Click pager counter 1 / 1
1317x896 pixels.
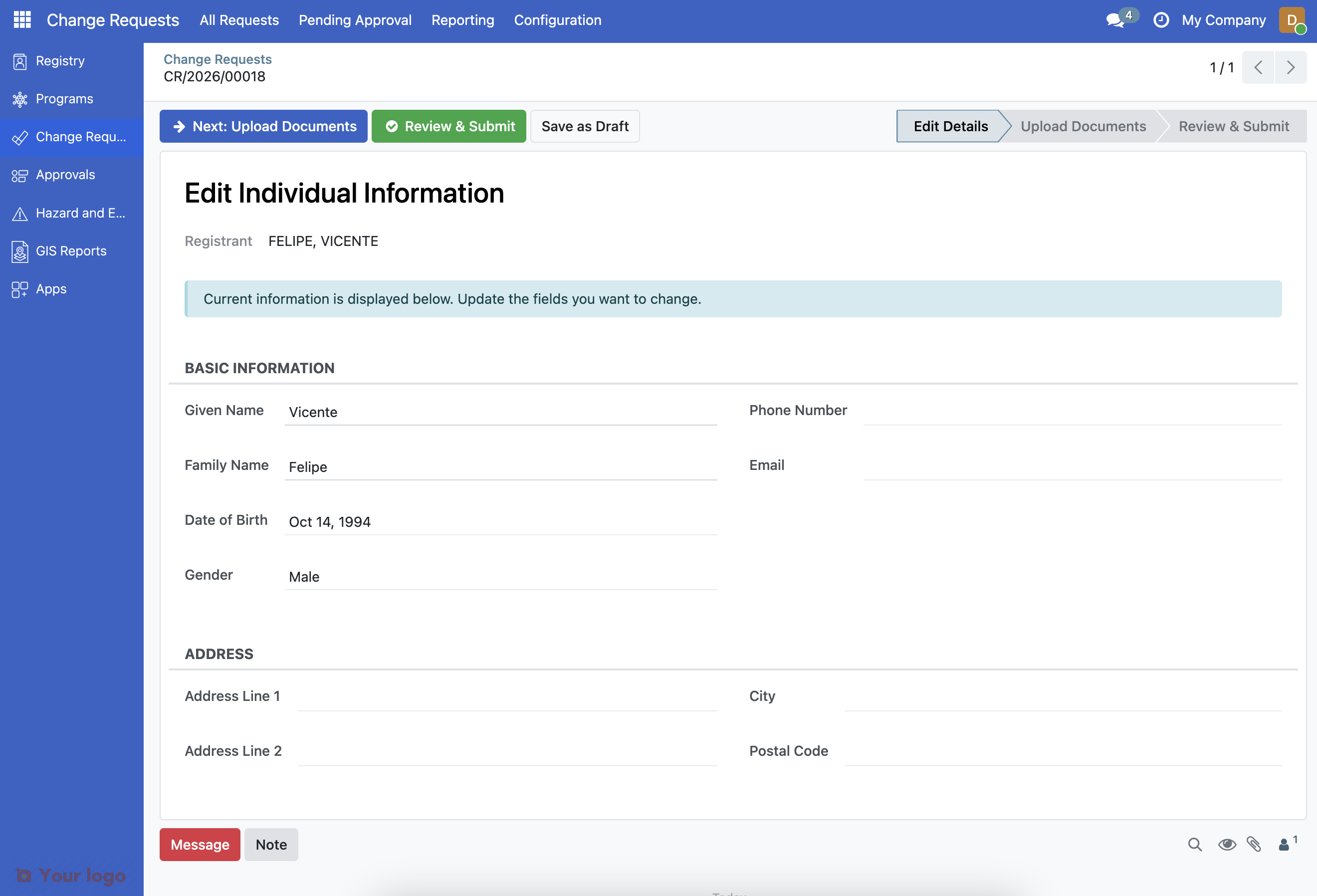click(x=1222, y=68)
